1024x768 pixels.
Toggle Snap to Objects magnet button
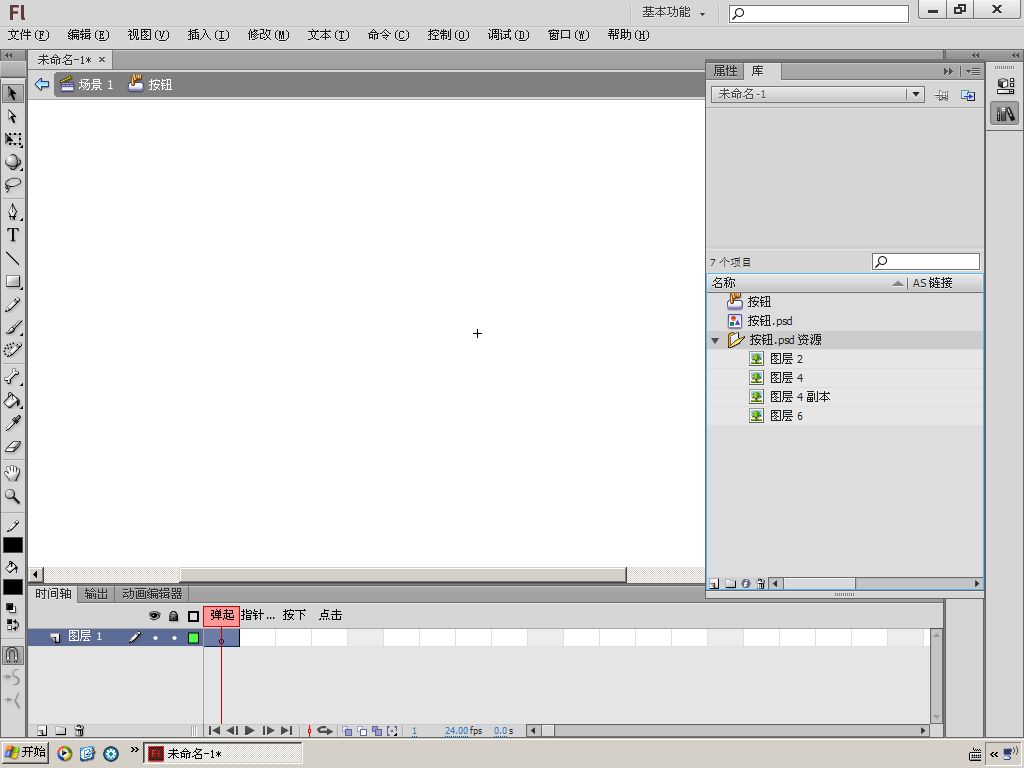(x=12, y=654)
